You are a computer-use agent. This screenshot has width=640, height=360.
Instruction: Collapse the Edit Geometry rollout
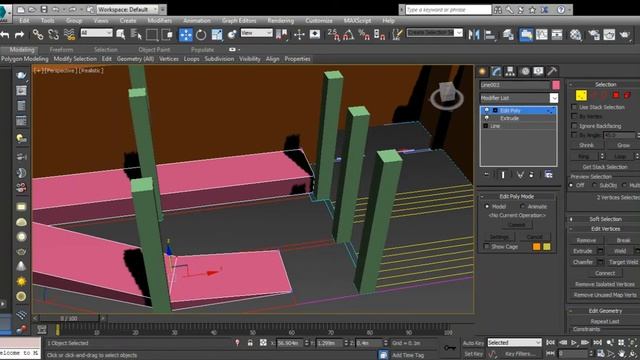605,311
